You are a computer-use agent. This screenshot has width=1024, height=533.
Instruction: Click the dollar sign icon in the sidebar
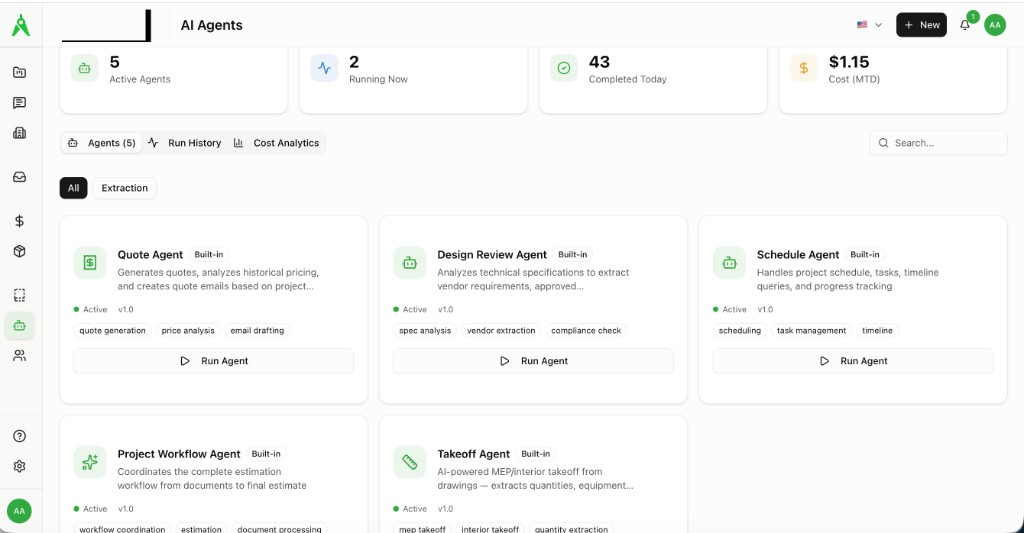(19, 221)
